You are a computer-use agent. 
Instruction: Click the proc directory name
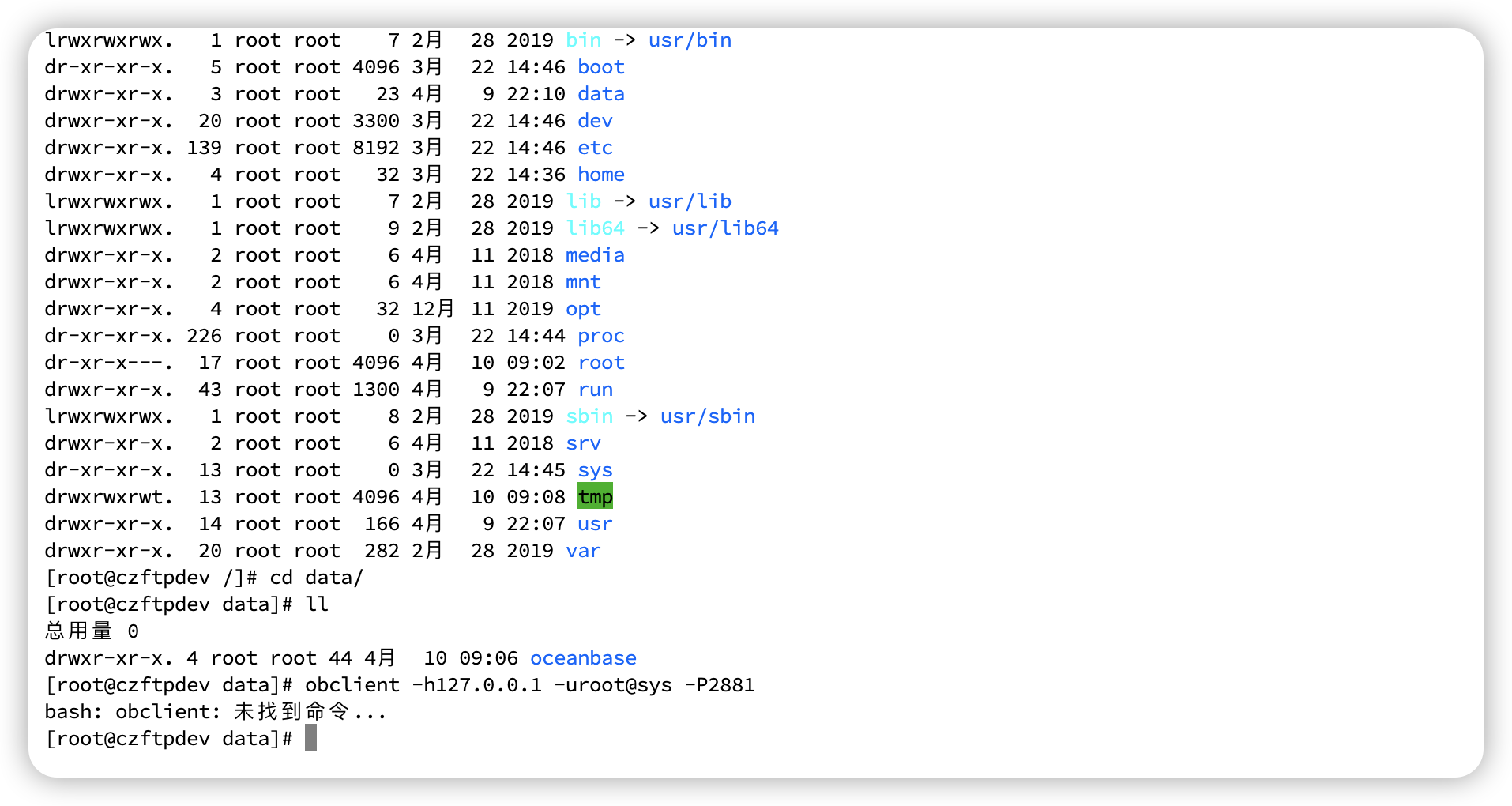click(x=601, y=336)
